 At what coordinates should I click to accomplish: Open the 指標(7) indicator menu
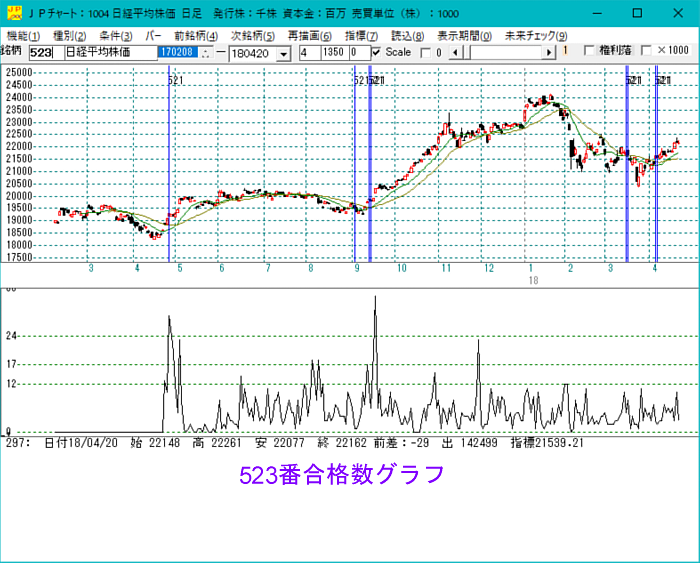(361, 36)
